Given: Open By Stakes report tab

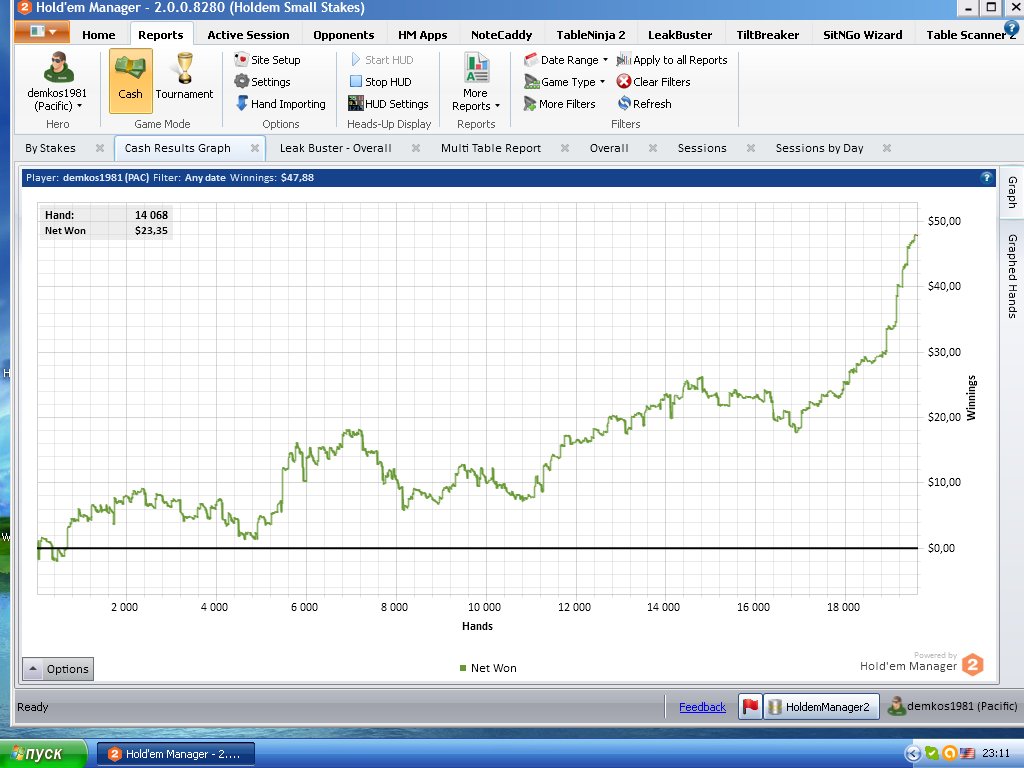Looking at the screenshot, I should [50, 148].
